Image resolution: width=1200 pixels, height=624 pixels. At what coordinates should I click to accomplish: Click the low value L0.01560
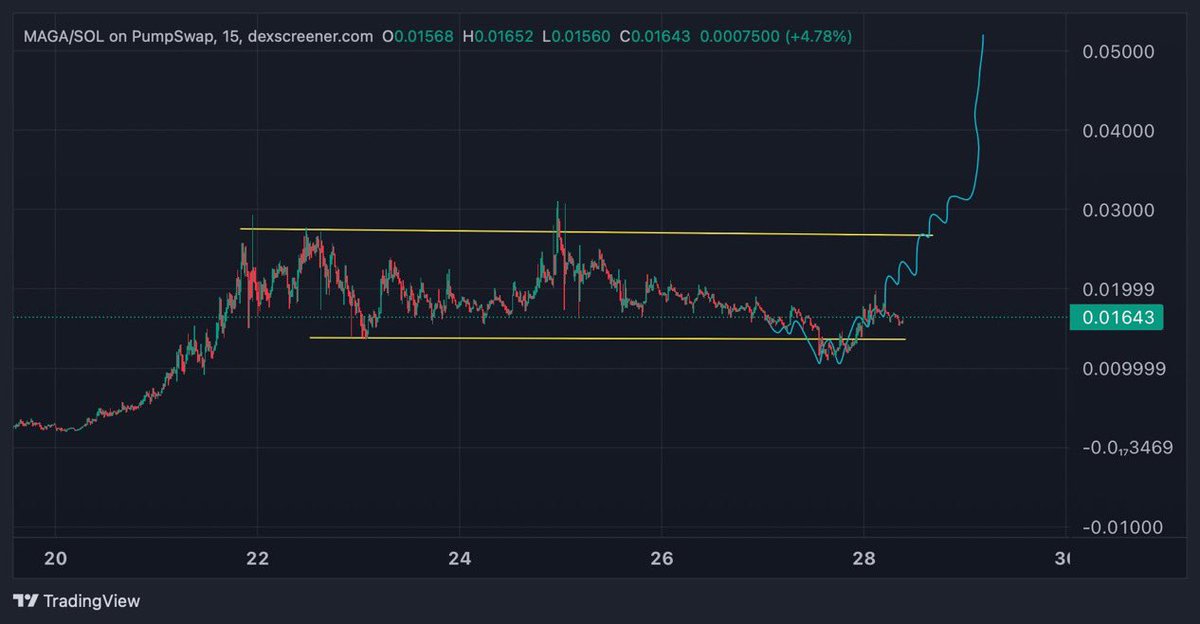pos(576,36)
